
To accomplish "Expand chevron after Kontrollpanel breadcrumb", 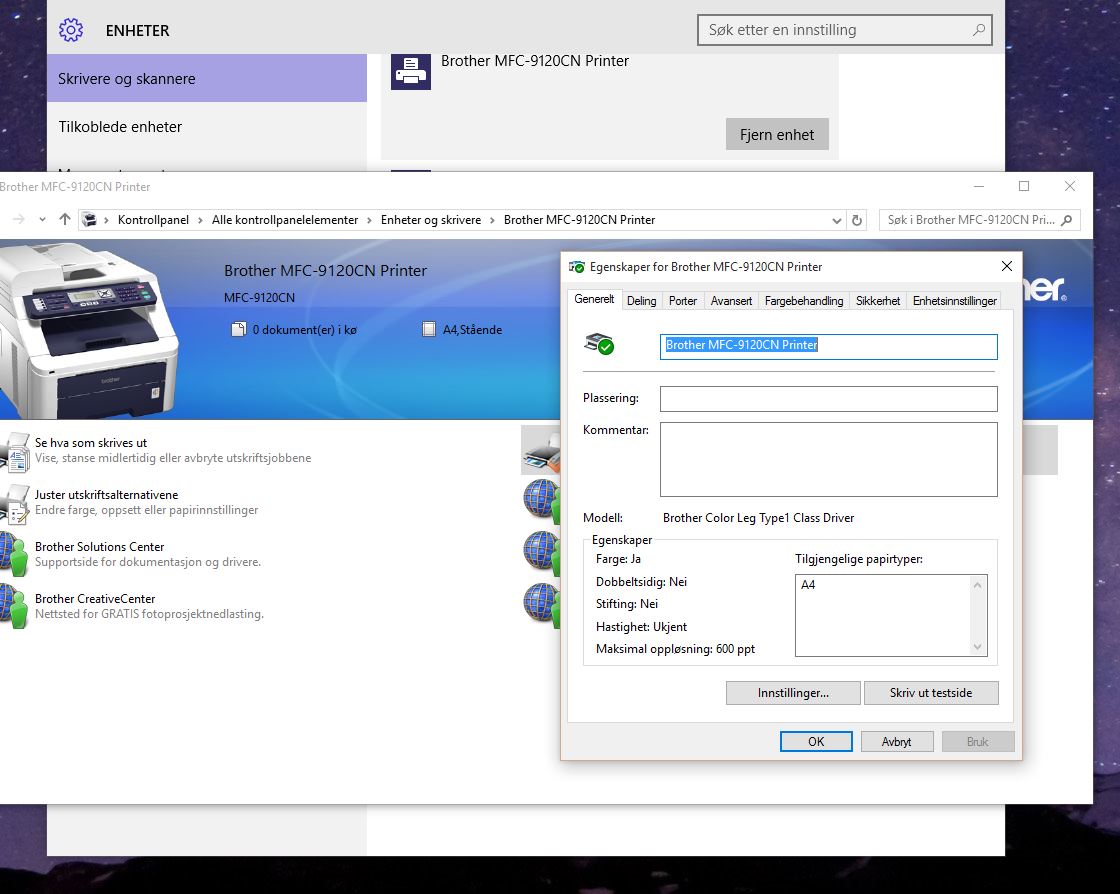I will click(201, 221).
